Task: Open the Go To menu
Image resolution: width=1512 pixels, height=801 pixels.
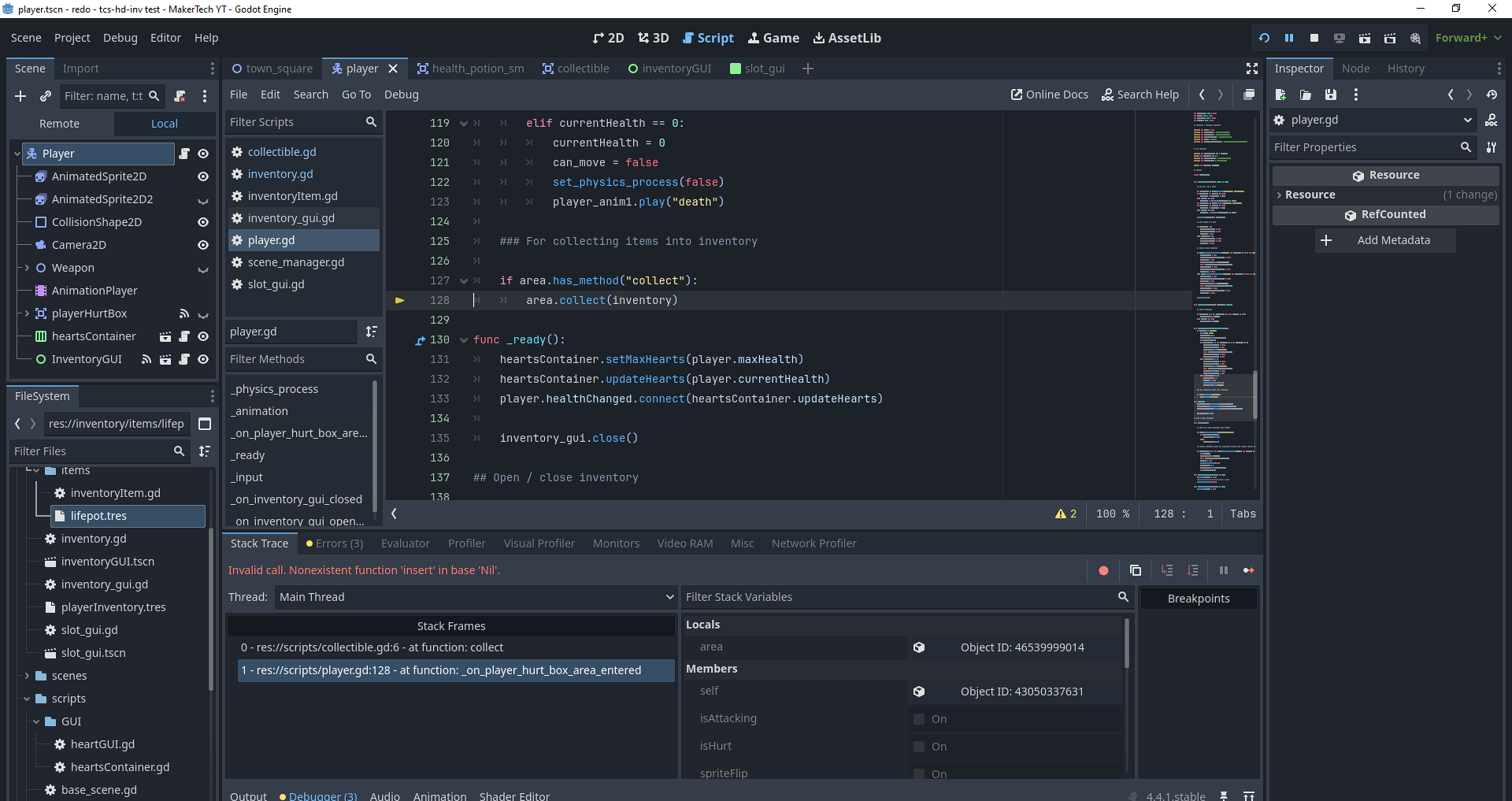Action: tap(356, 95)
